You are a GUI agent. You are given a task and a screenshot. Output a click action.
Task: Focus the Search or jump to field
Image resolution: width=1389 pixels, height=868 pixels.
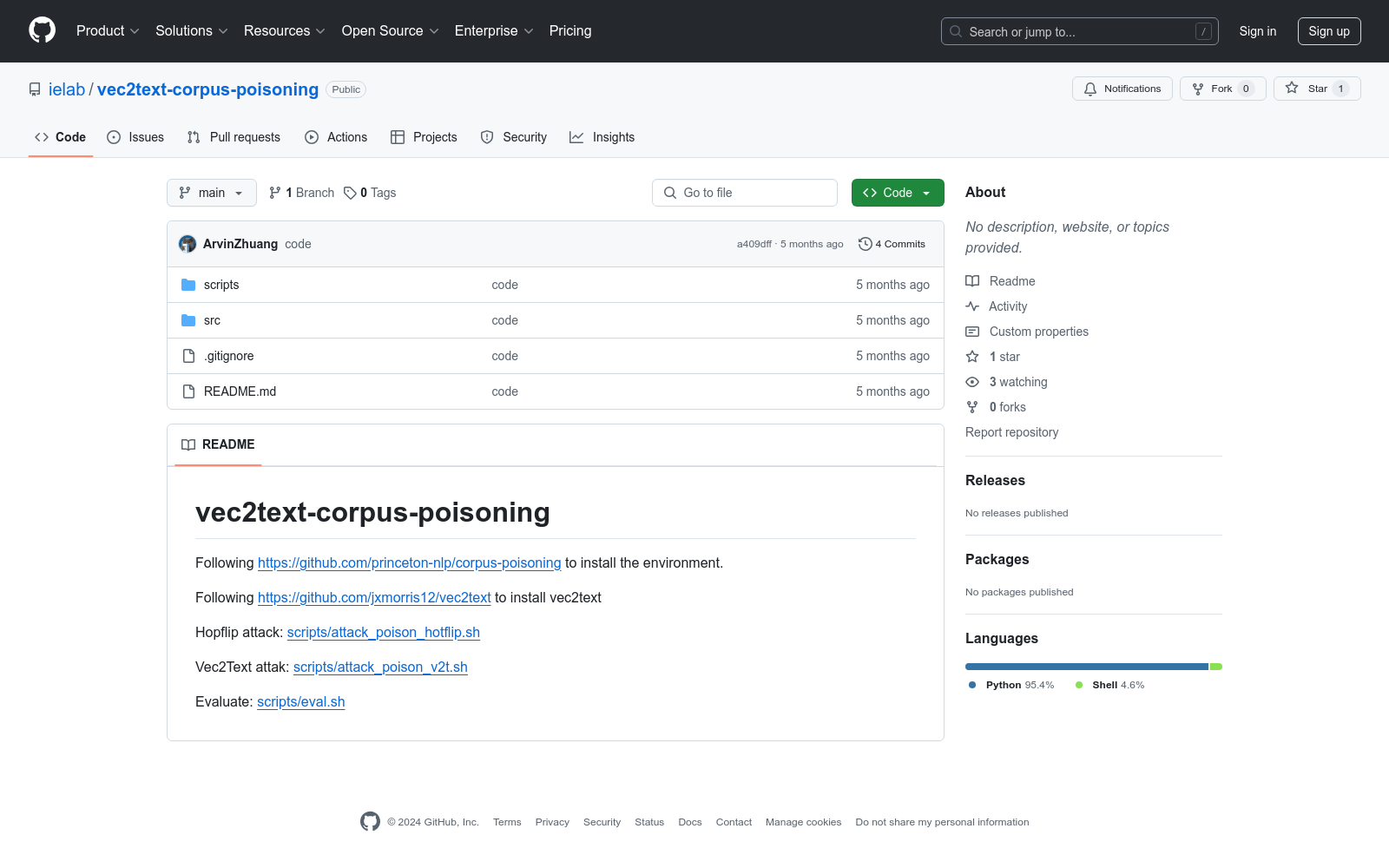1080,31
